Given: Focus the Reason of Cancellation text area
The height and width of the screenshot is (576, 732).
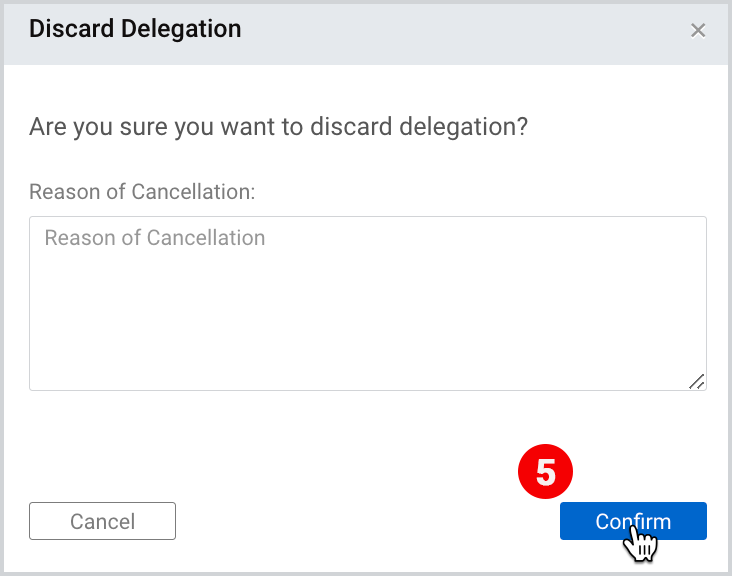Looking at the screenshot, I should click(x=368, y=303).
